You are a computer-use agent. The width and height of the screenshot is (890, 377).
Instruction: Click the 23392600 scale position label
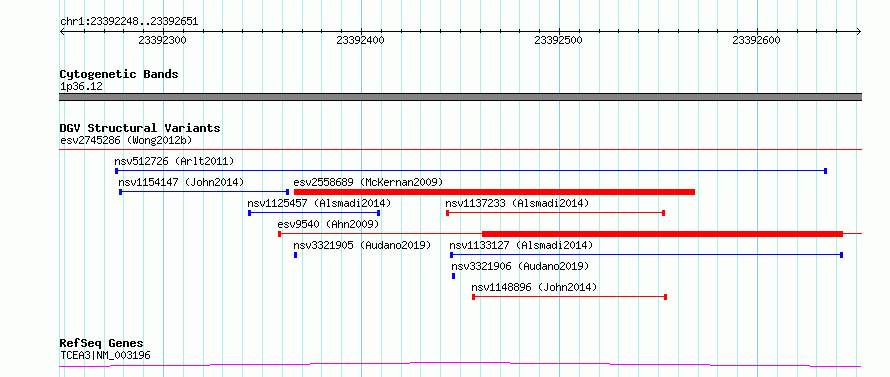(x=757, y=40)
